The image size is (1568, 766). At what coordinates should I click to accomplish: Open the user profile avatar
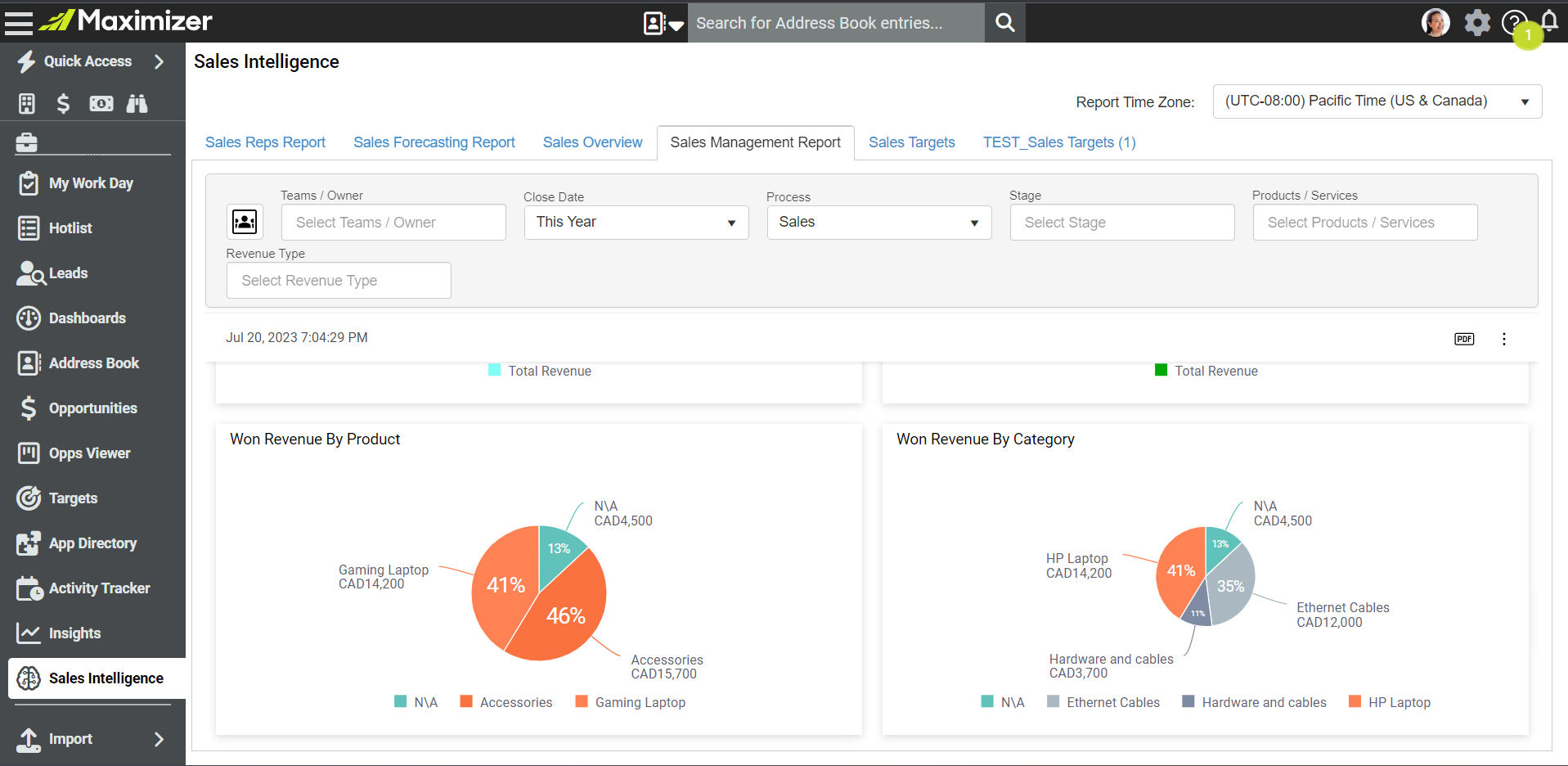1435,22
